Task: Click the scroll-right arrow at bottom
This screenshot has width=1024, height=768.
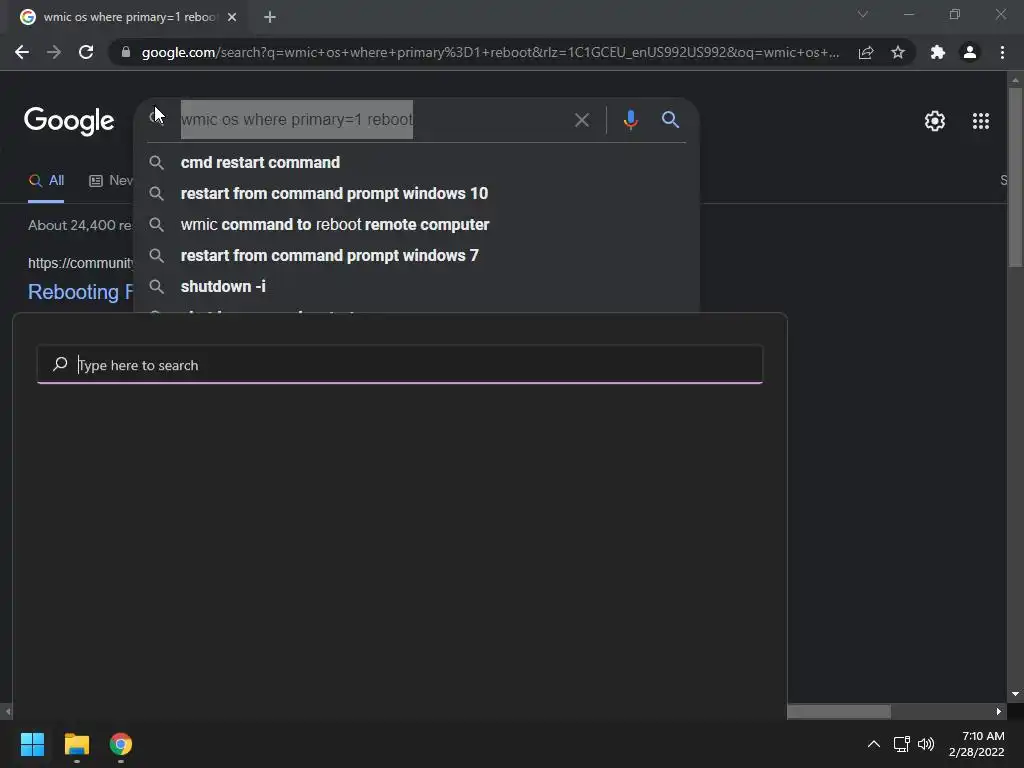Action: (999, 711)
